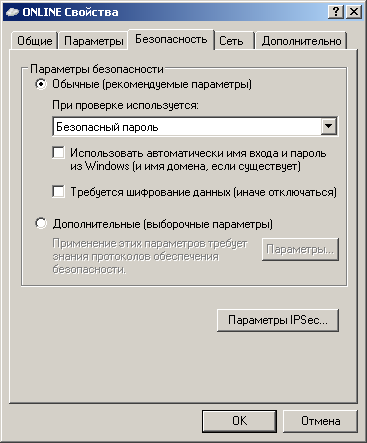Check Требуется шифрование данных option
The image size is (367, 443).
pos(59,192)
